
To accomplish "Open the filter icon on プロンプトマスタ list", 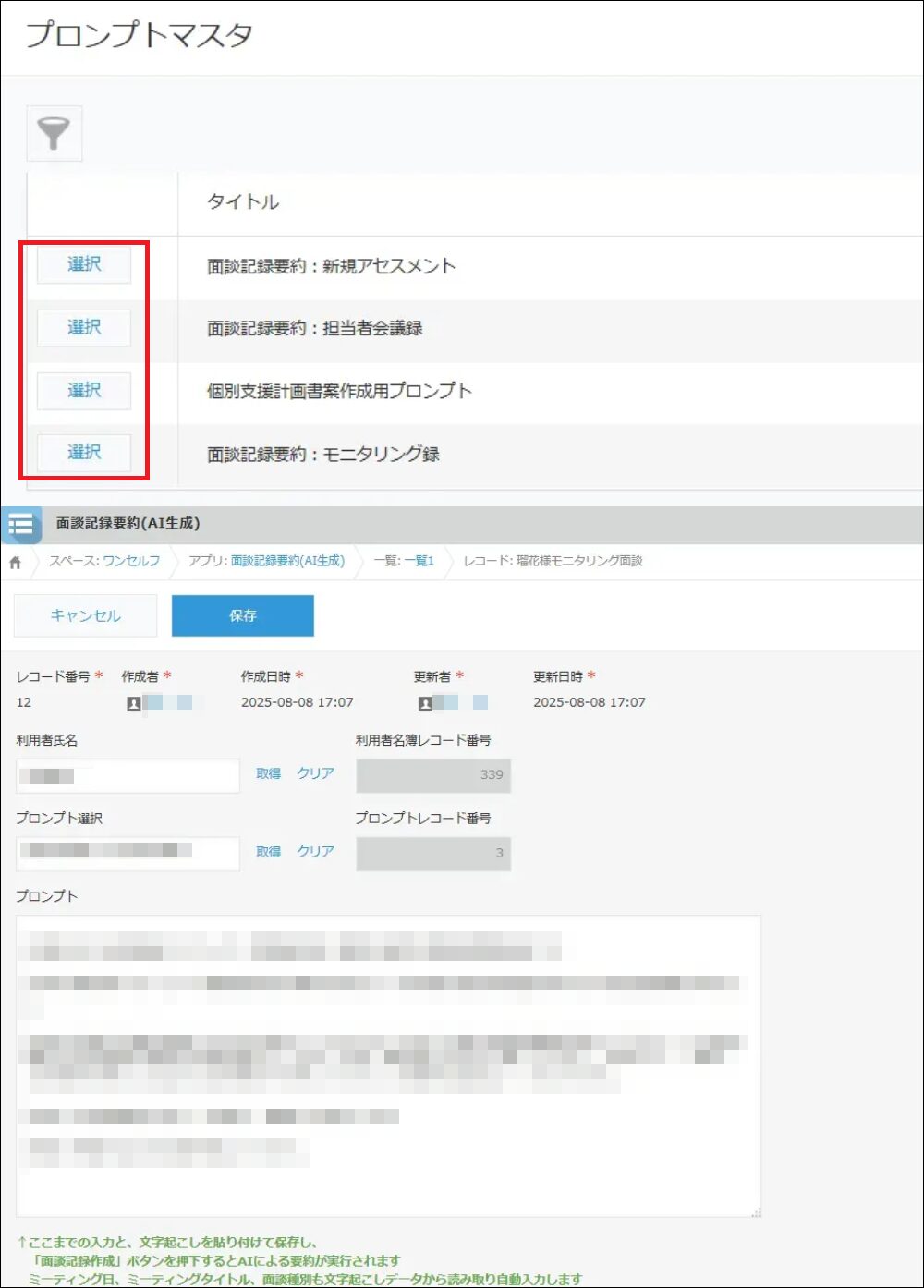I will tap(54, 134).
